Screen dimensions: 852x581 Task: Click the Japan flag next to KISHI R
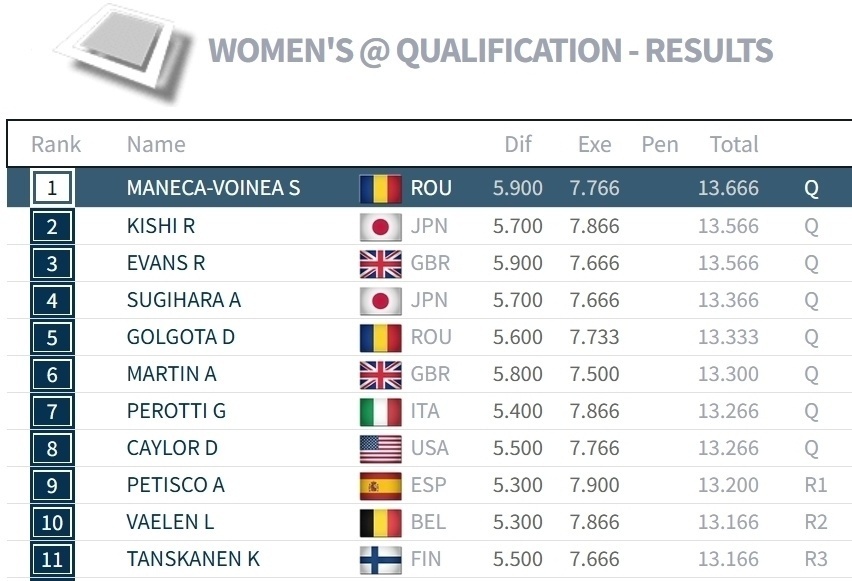(x=380, y=226)
